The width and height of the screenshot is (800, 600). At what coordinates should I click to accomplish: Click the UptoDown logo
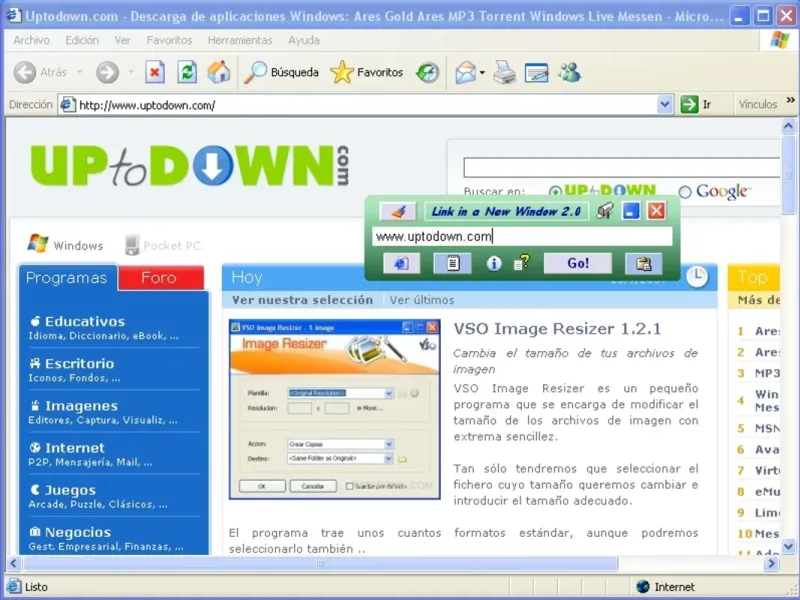click(x=190, y=165)
